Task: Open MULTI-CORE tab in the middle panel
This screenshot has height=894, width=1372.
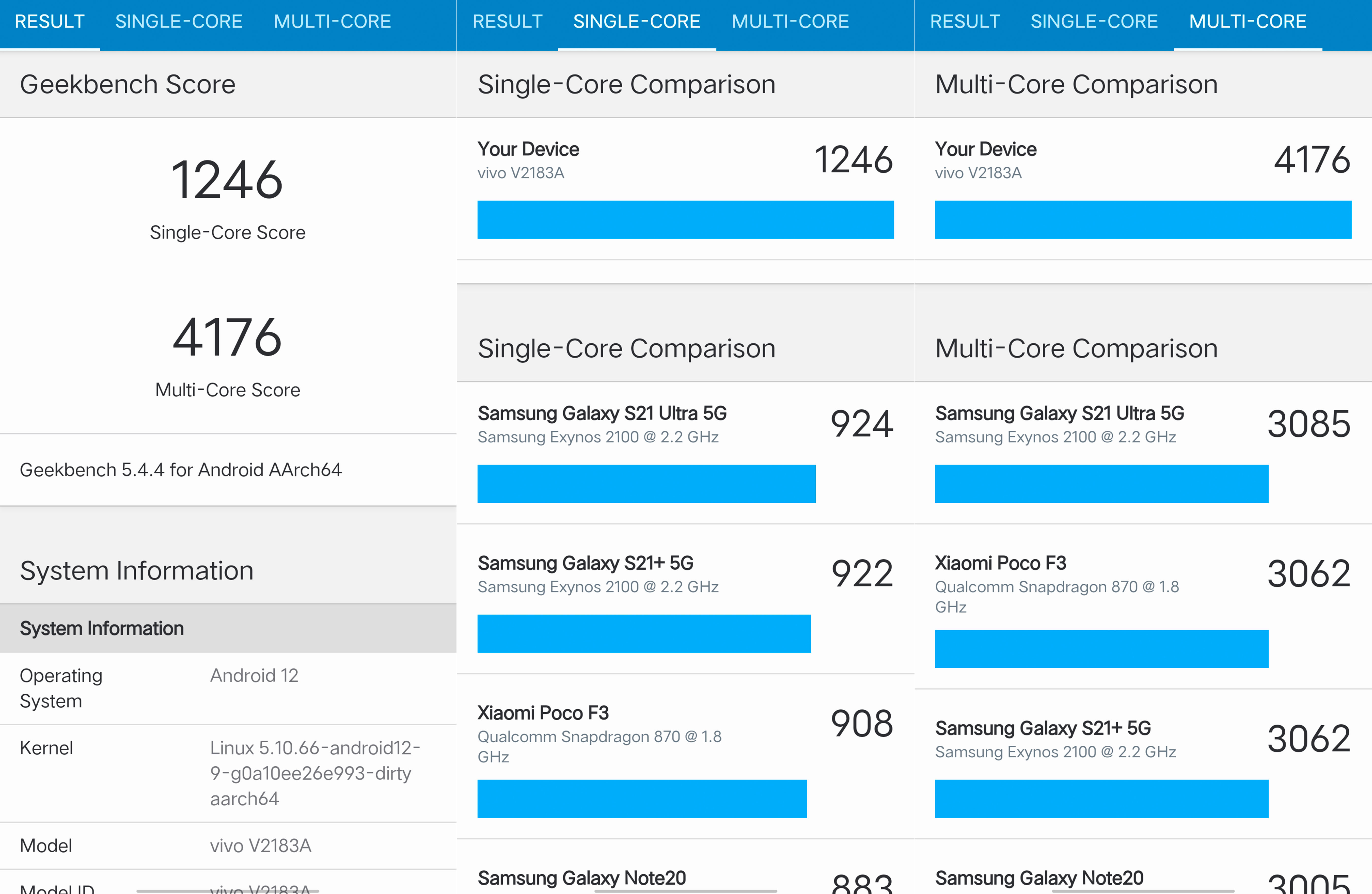Action: point(790,22)
